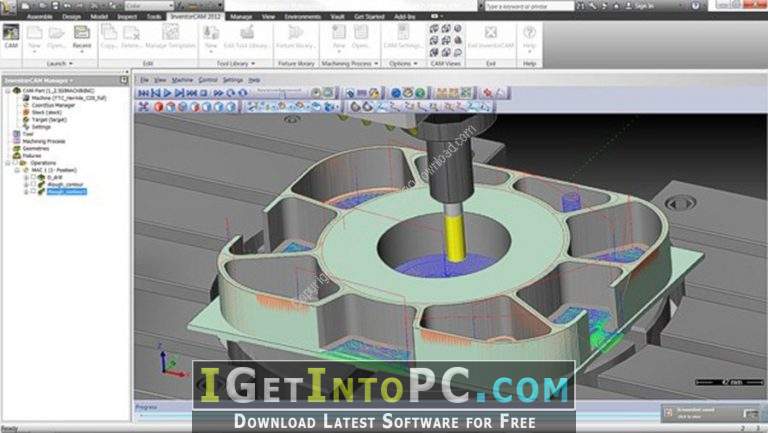Screen dimensions: 768x433
Task: Click the fast-forward double arrow icon
Action: (218, 93)
